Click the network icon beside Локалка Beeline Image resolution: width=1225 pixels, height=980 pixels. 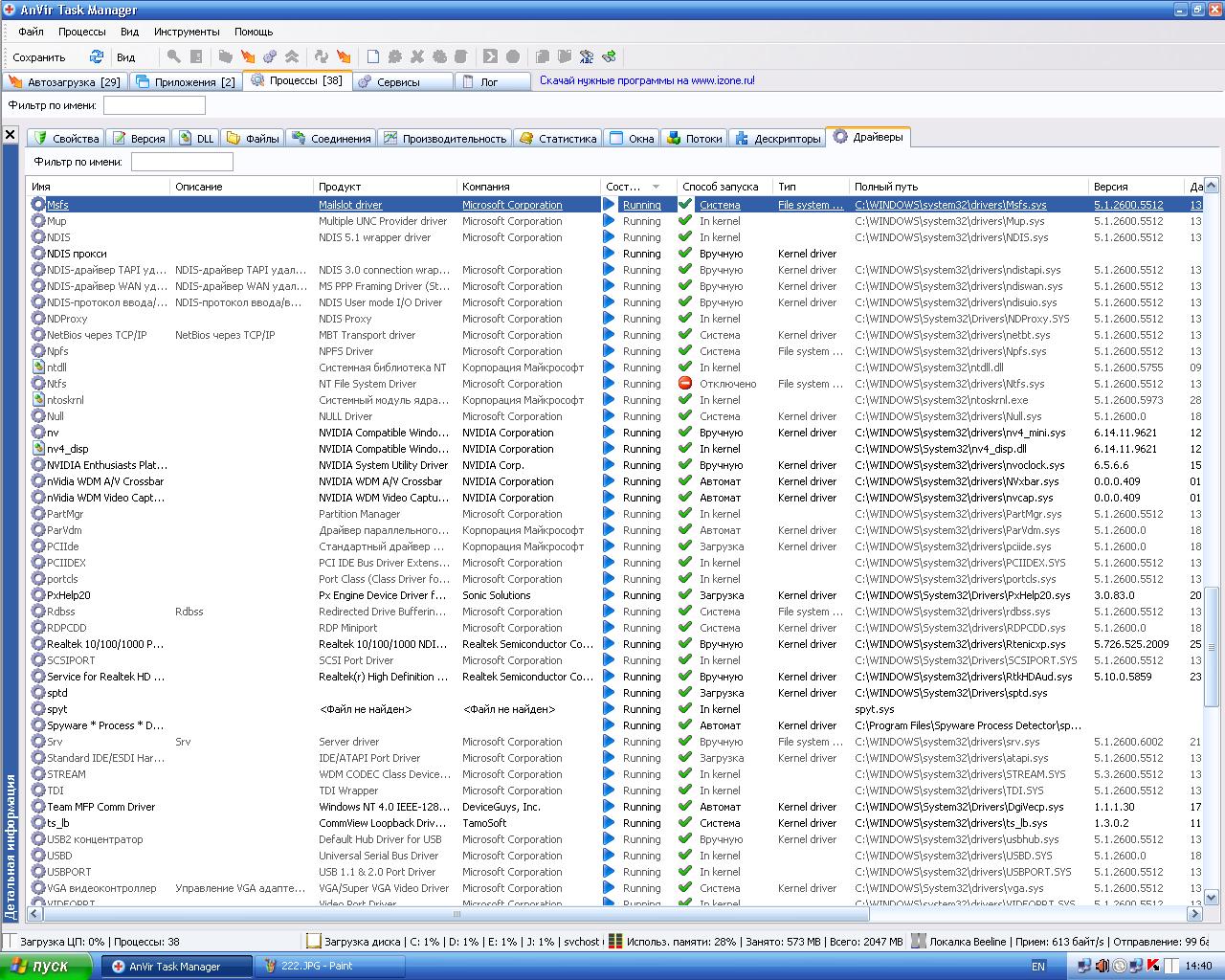coord(919,942)
